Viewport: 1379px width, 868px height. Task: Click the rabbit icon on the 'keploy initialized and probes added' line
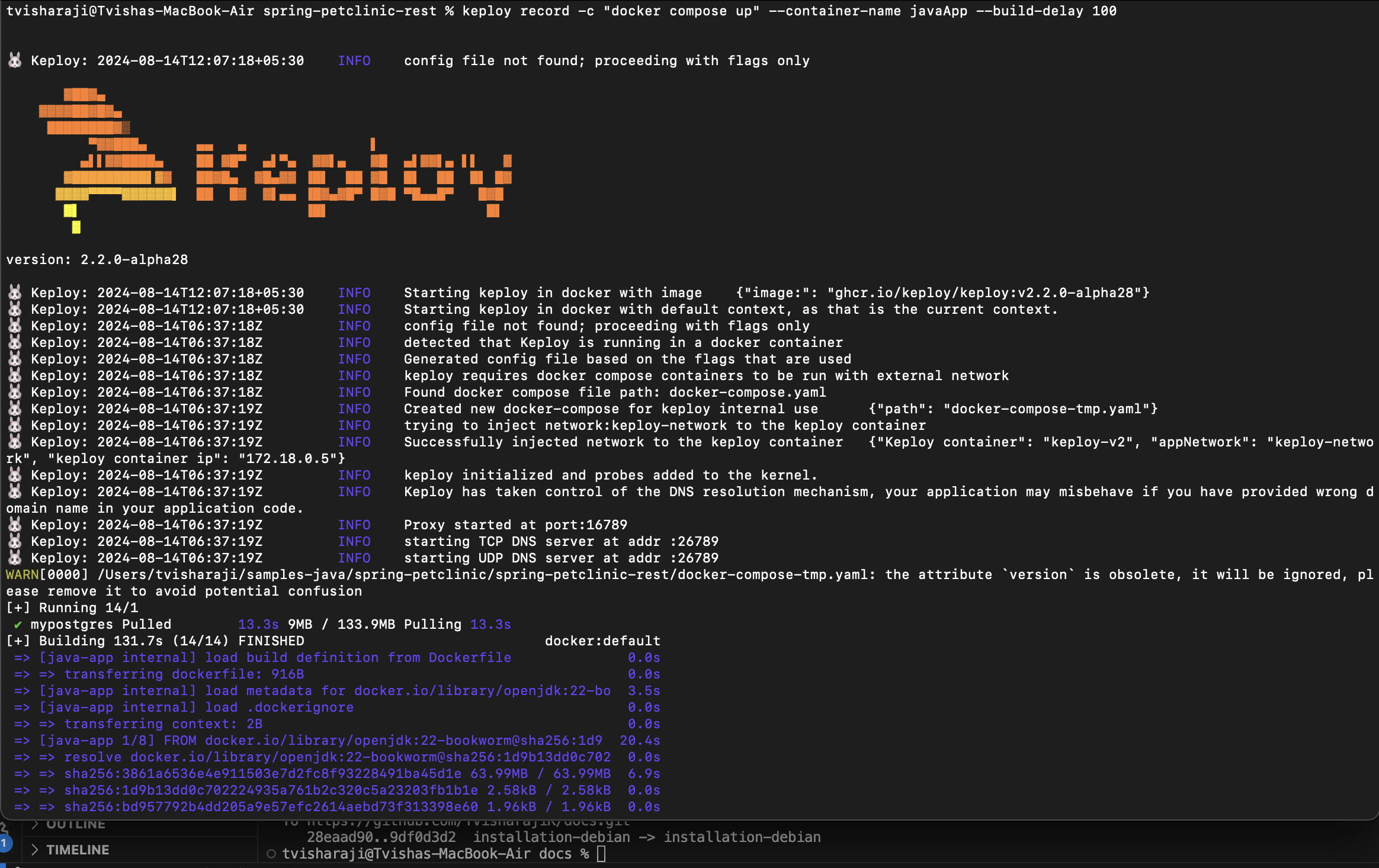[x=15, y=474]
